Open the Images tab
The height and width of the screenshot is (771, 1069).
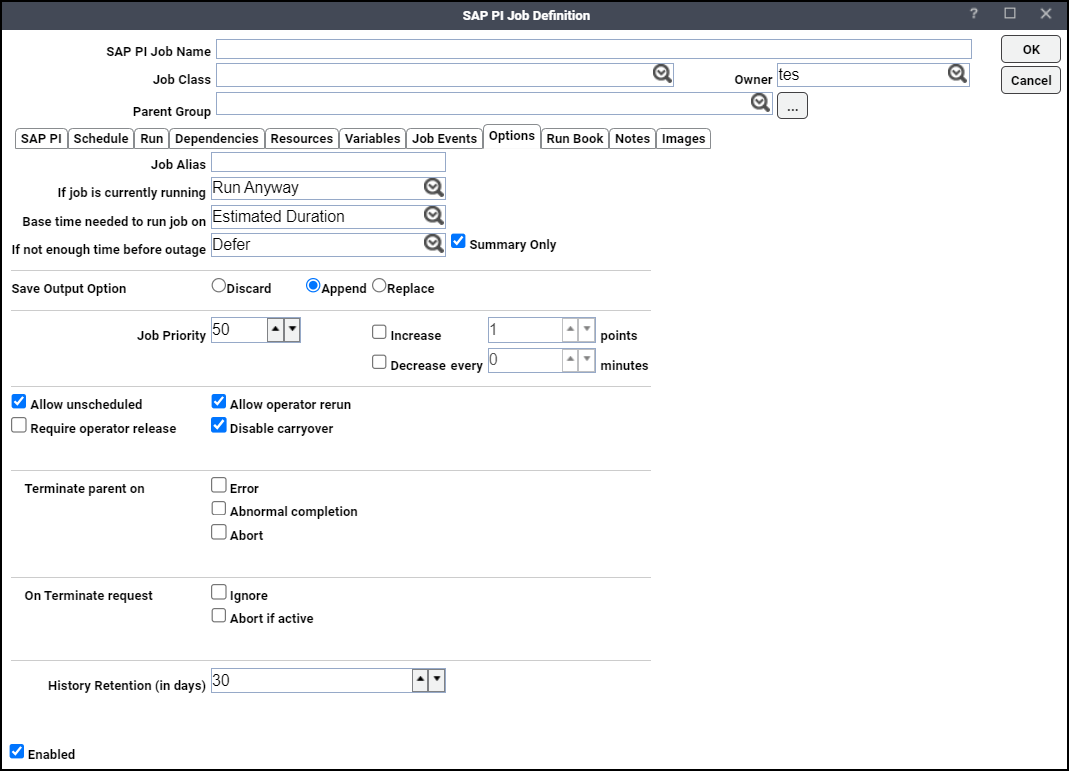pos(683,138)
